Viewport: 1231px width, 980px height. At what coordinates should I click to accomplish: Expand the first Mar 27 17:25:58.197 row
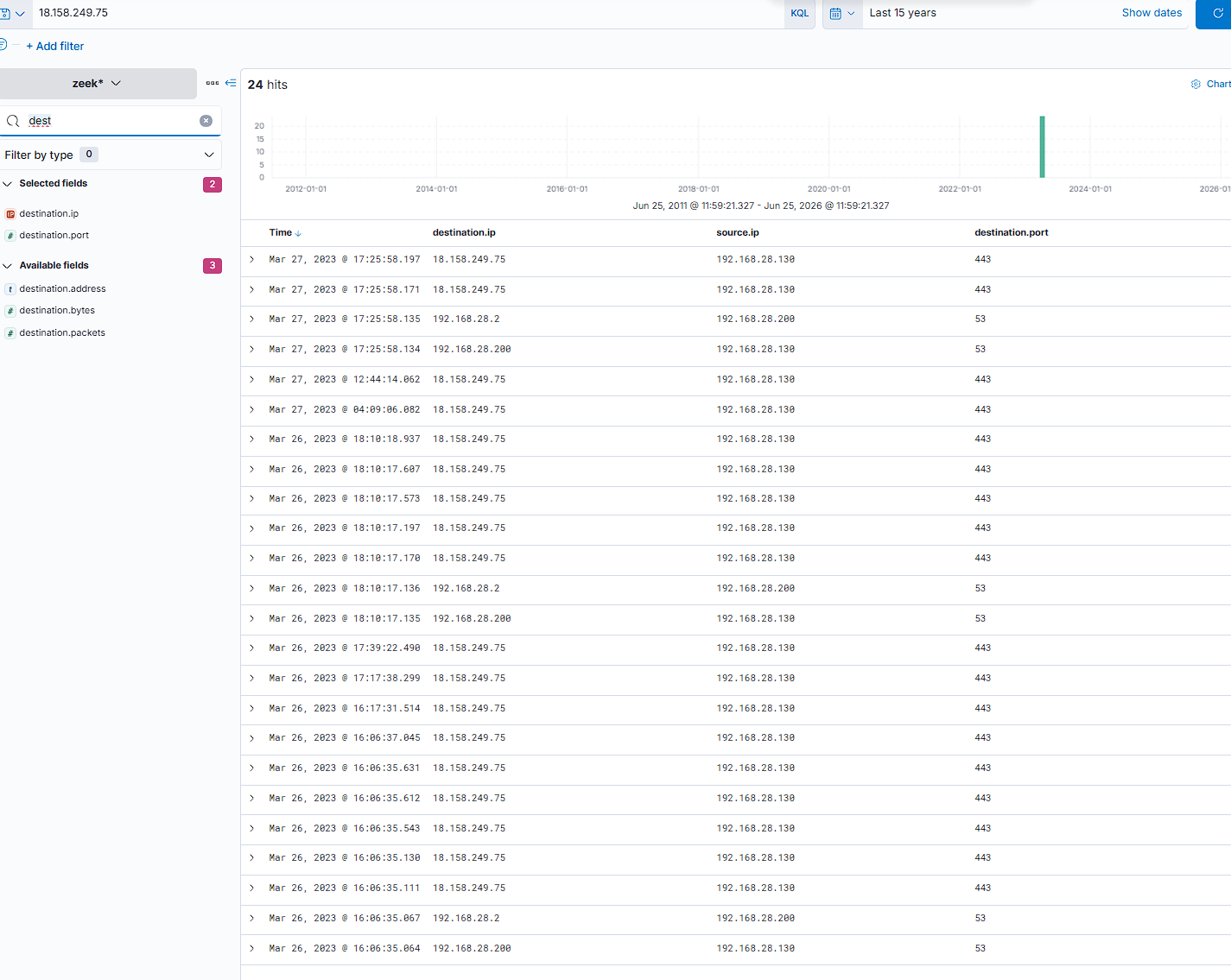point(252,259)
